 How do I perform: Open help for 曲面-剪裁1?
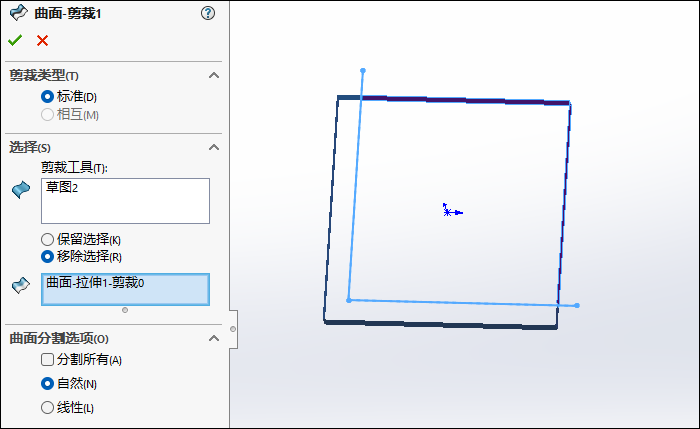(x=208, y=13)
